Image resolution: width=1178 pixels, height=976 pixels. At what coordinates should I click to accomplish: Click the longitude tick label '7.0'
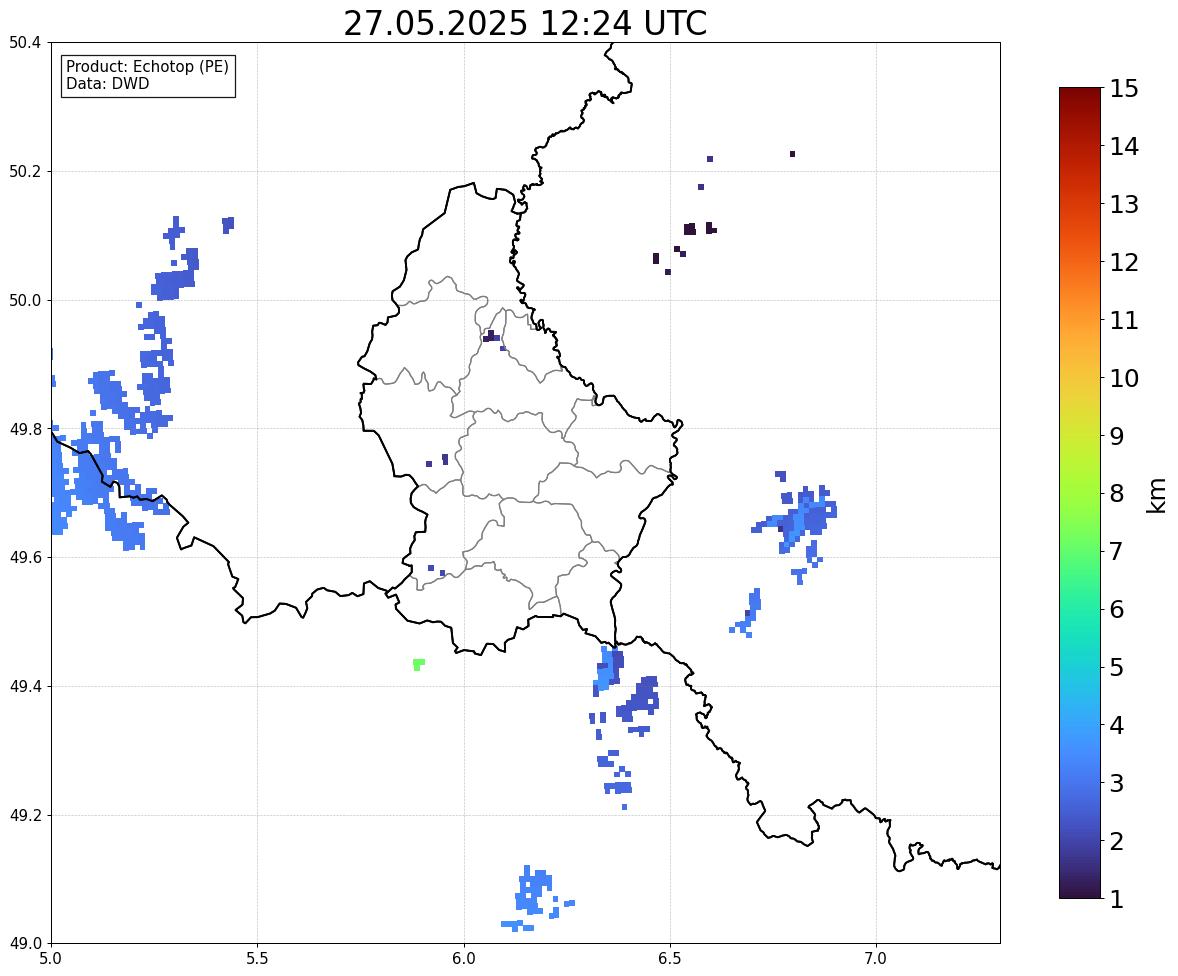(877, 959)
